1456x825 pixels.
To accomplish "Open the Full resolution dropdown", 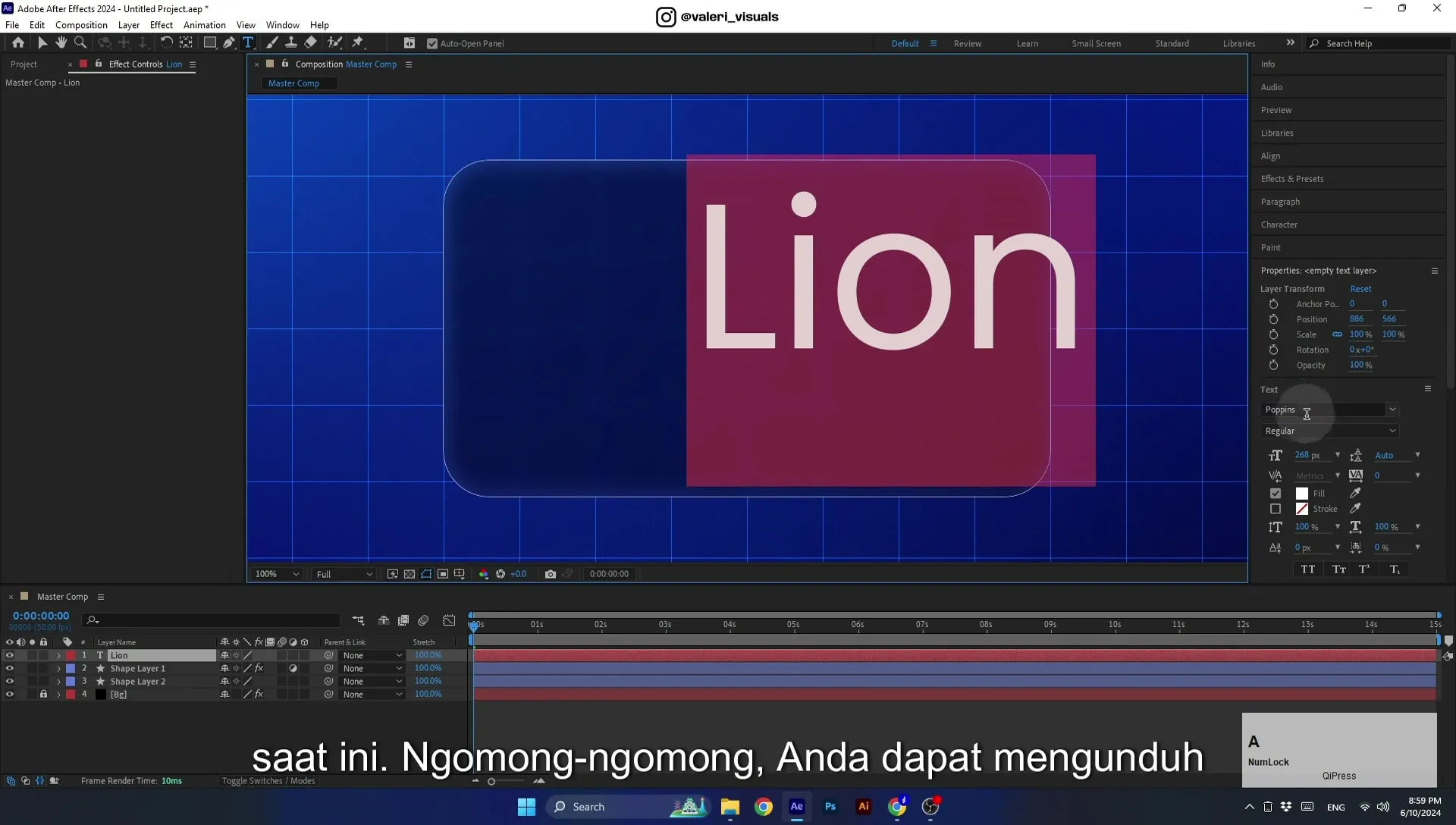I will point(344,574).
